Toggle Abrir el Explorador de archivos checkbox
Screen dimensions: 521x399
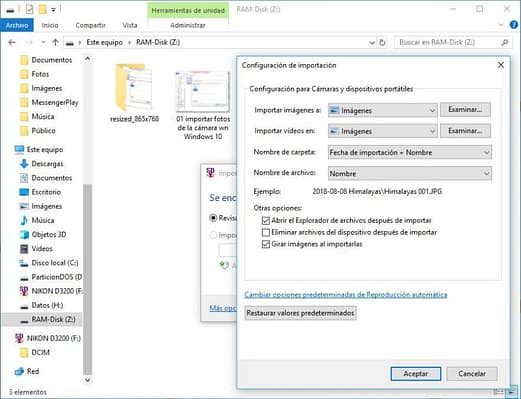pos(266,221)
